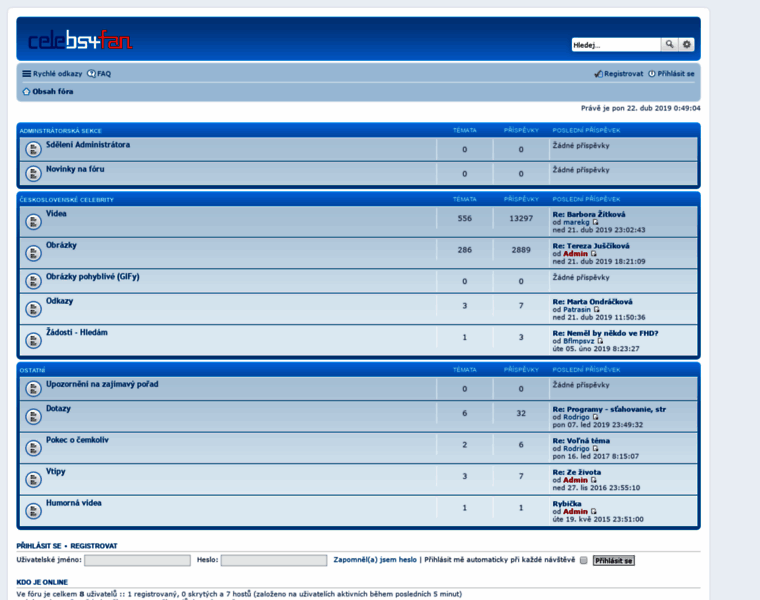Open Re: Voľná téma last post
Image resolution: width=760 pixels, height=600 pixels.
point(581,441)
